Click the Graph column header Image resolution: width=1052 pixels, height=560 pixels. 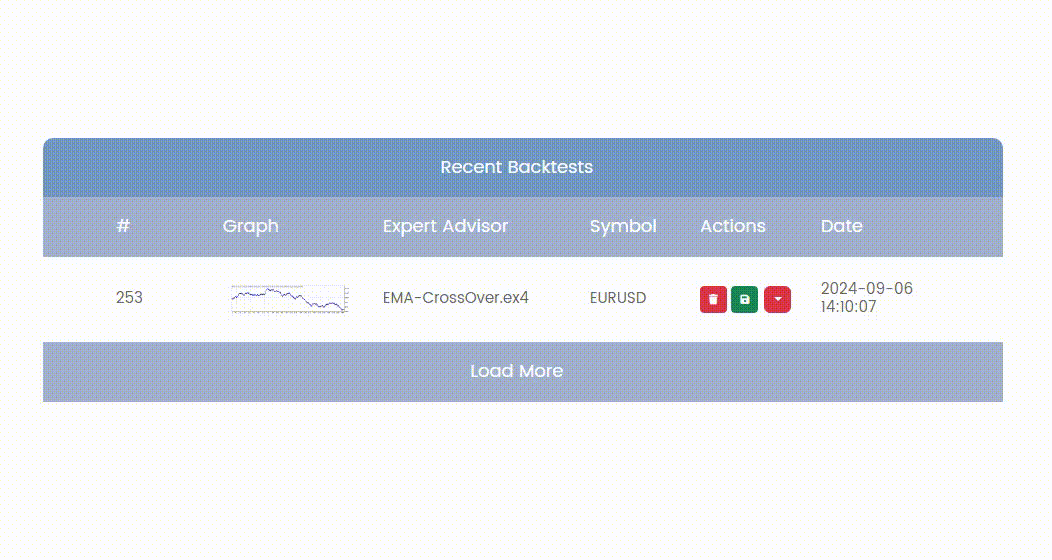(x=250, y=226)
